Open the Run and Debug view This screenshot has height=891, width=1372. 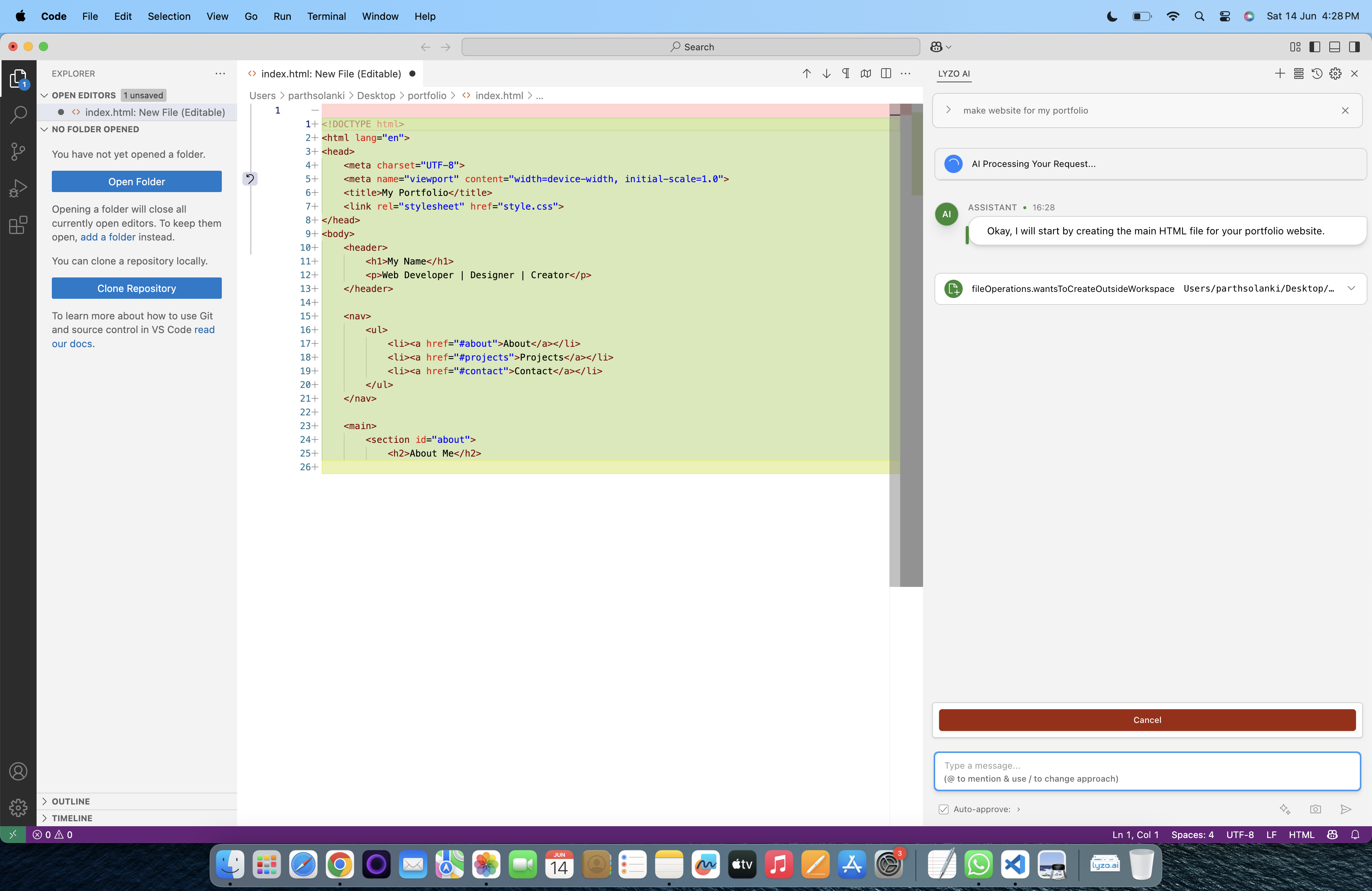point(18,188)
